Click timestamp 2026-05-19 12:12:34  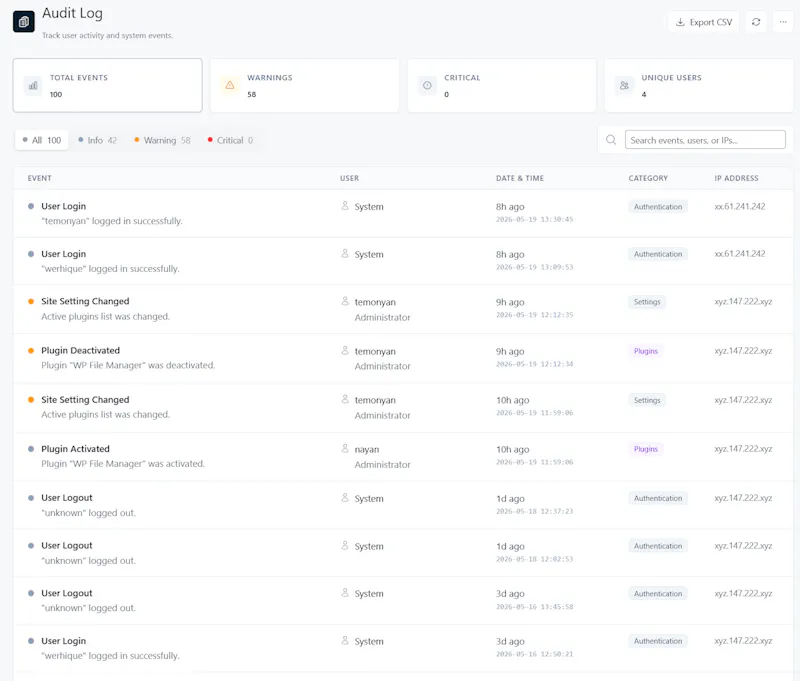[x=534, y=364]
